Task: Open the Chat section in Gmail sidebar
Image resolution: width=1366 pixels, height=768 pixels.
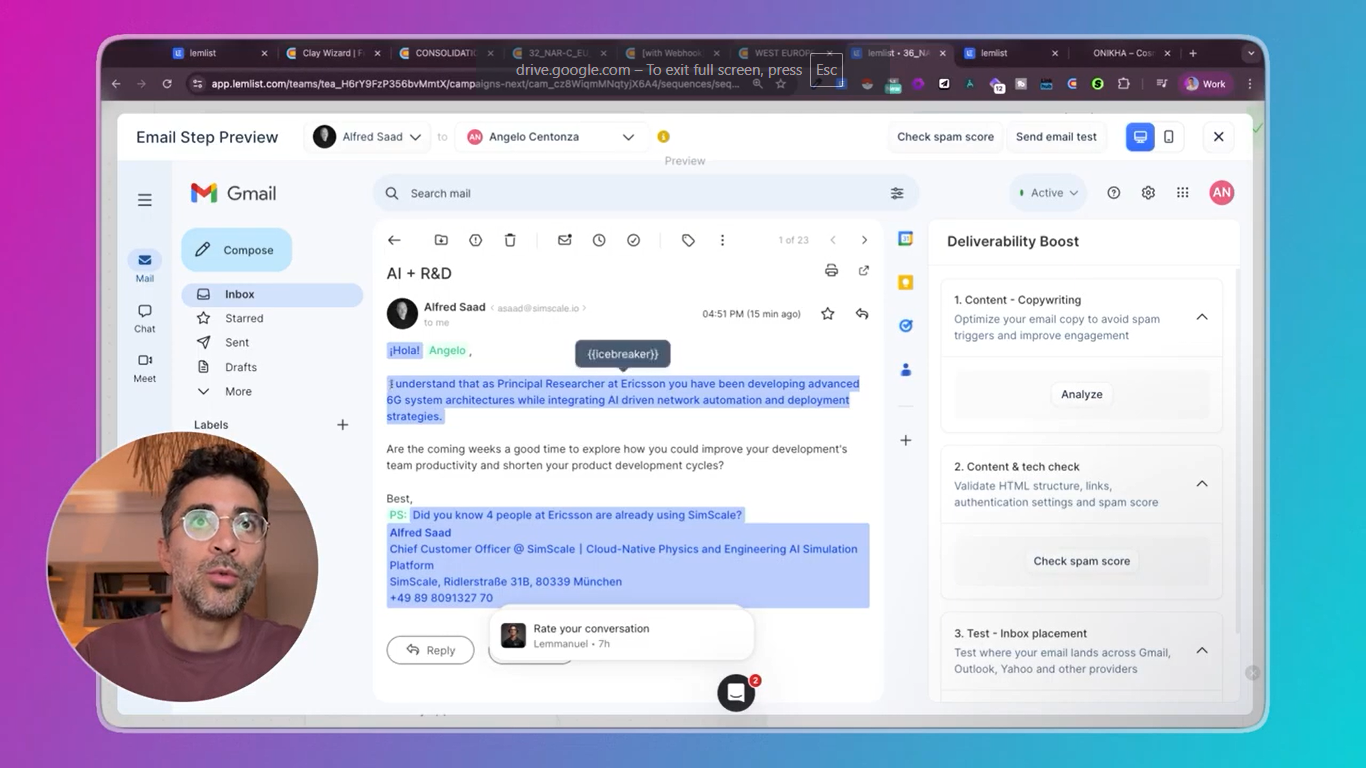Action: 145,318
